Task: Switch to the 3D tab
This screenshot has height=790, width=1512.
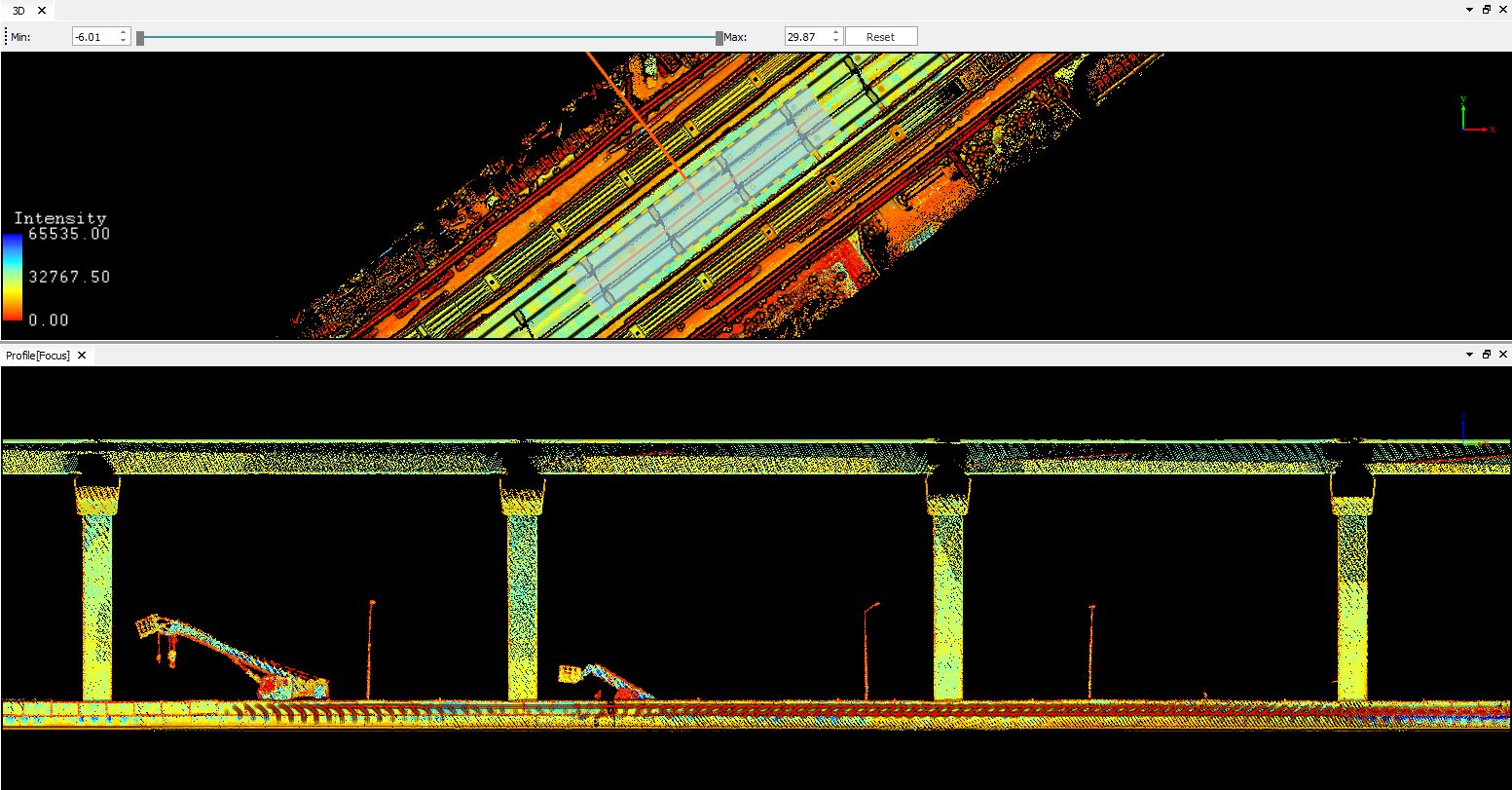Action: click(x=18, y=10)
